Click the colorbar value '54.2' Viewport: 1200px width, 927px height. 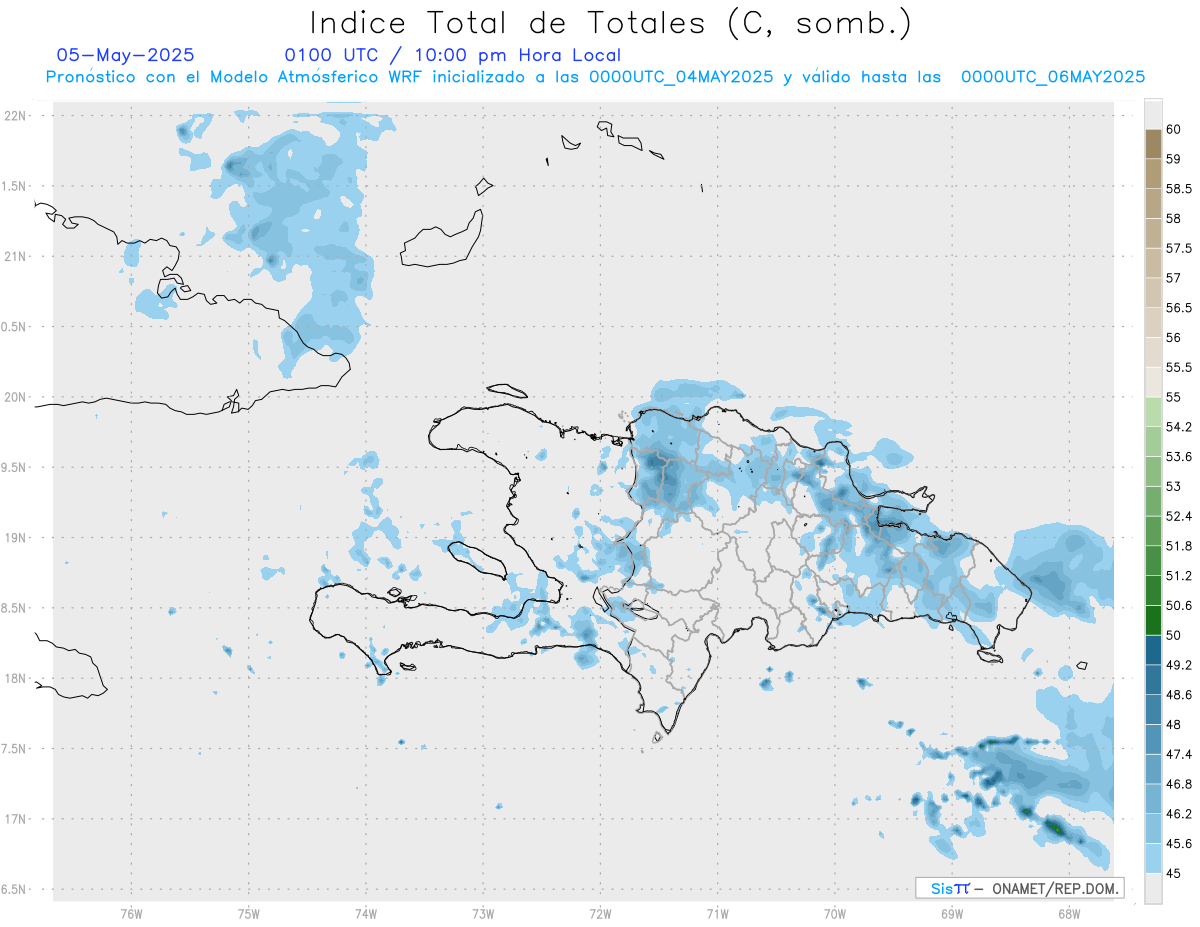1179,427
